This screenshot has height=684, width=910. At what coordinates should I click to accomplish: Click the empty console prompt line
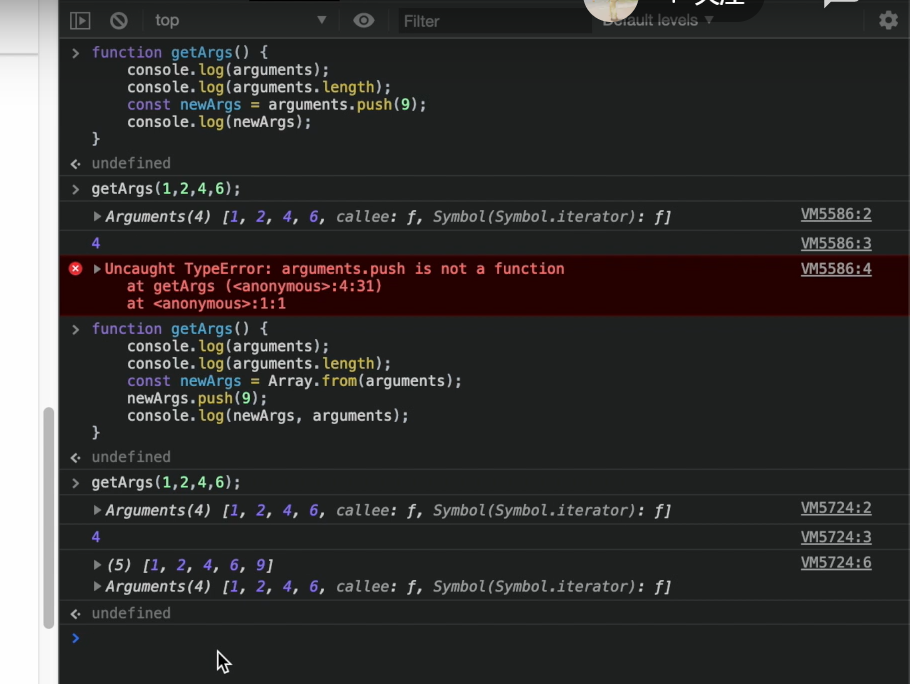pyautogui.click(x=484, y=638)
